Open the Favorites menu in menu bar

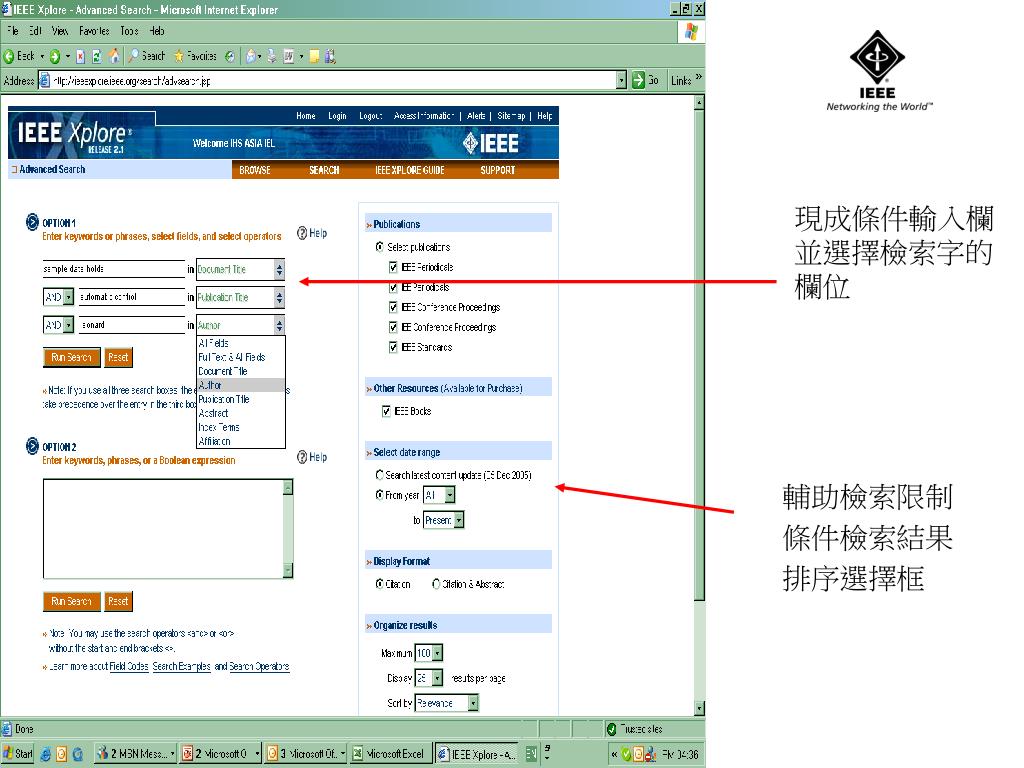[x=94, y=31]
